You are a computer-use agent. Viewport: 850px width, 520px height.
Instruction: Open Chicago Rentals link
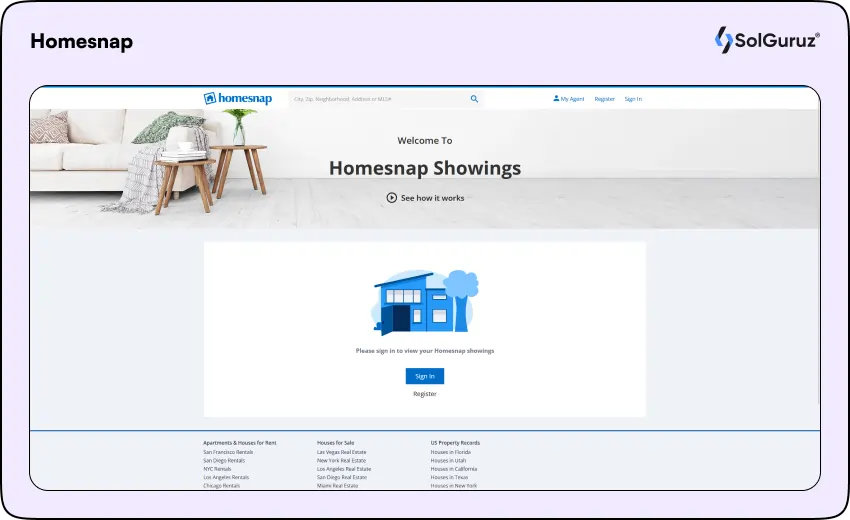click(x=222, y=486)
